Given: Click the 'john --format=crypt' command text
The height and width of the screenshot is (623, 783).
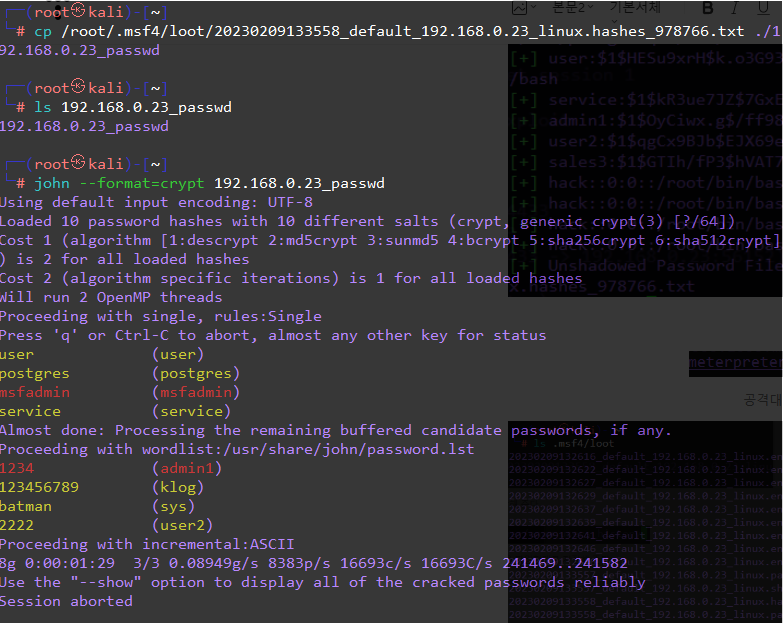Looking at the screenshot, I should (x=119, y=184).
